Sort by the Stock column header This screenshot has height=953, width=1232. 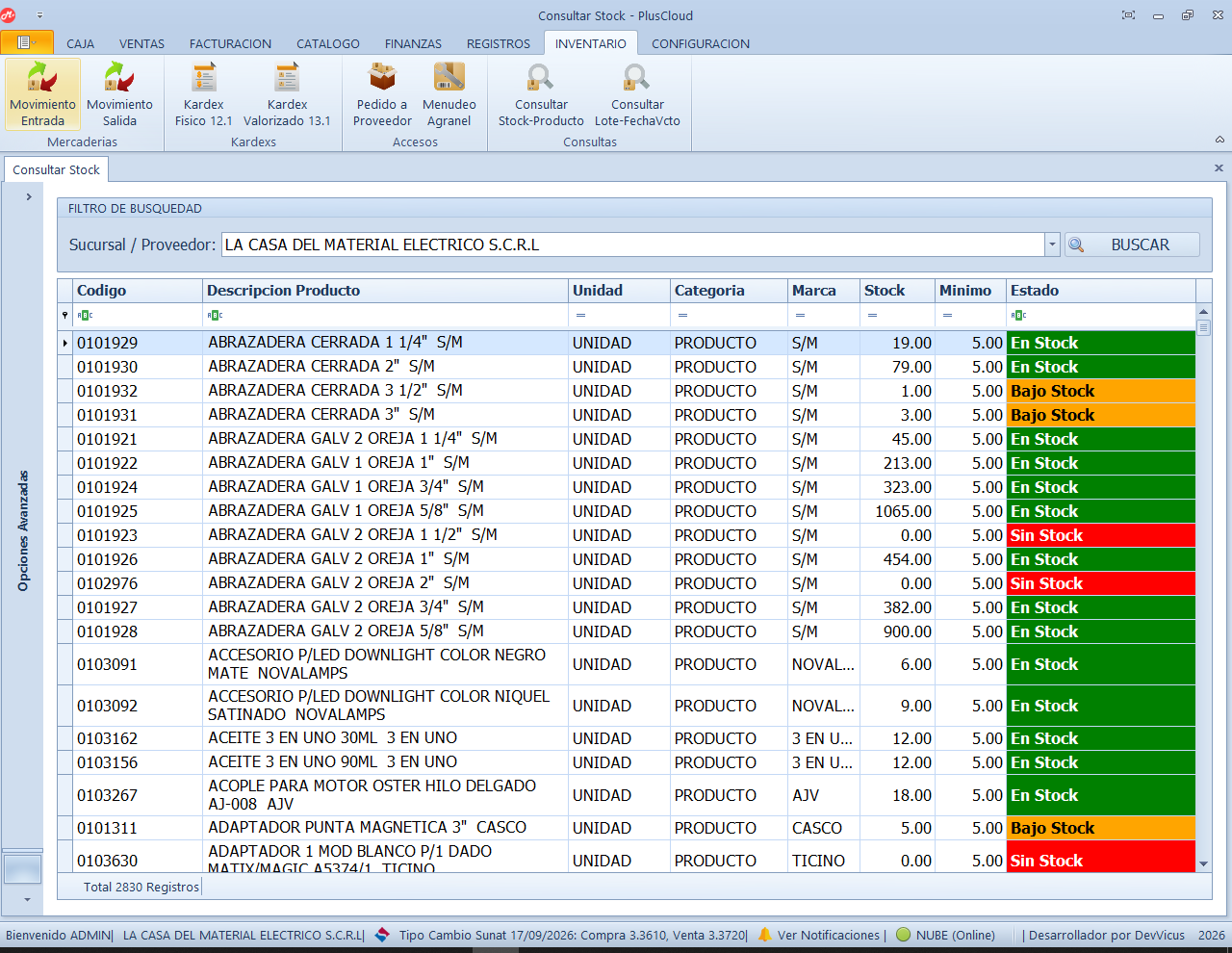click(x=897, y=291)
